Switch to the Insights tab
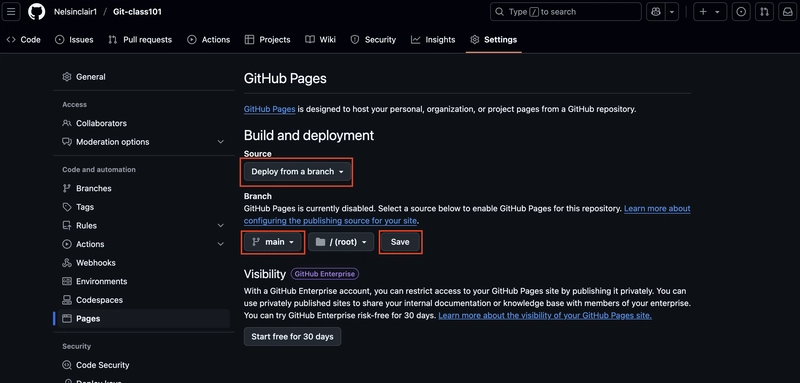 pyautogui.click(x=433, y=39)
